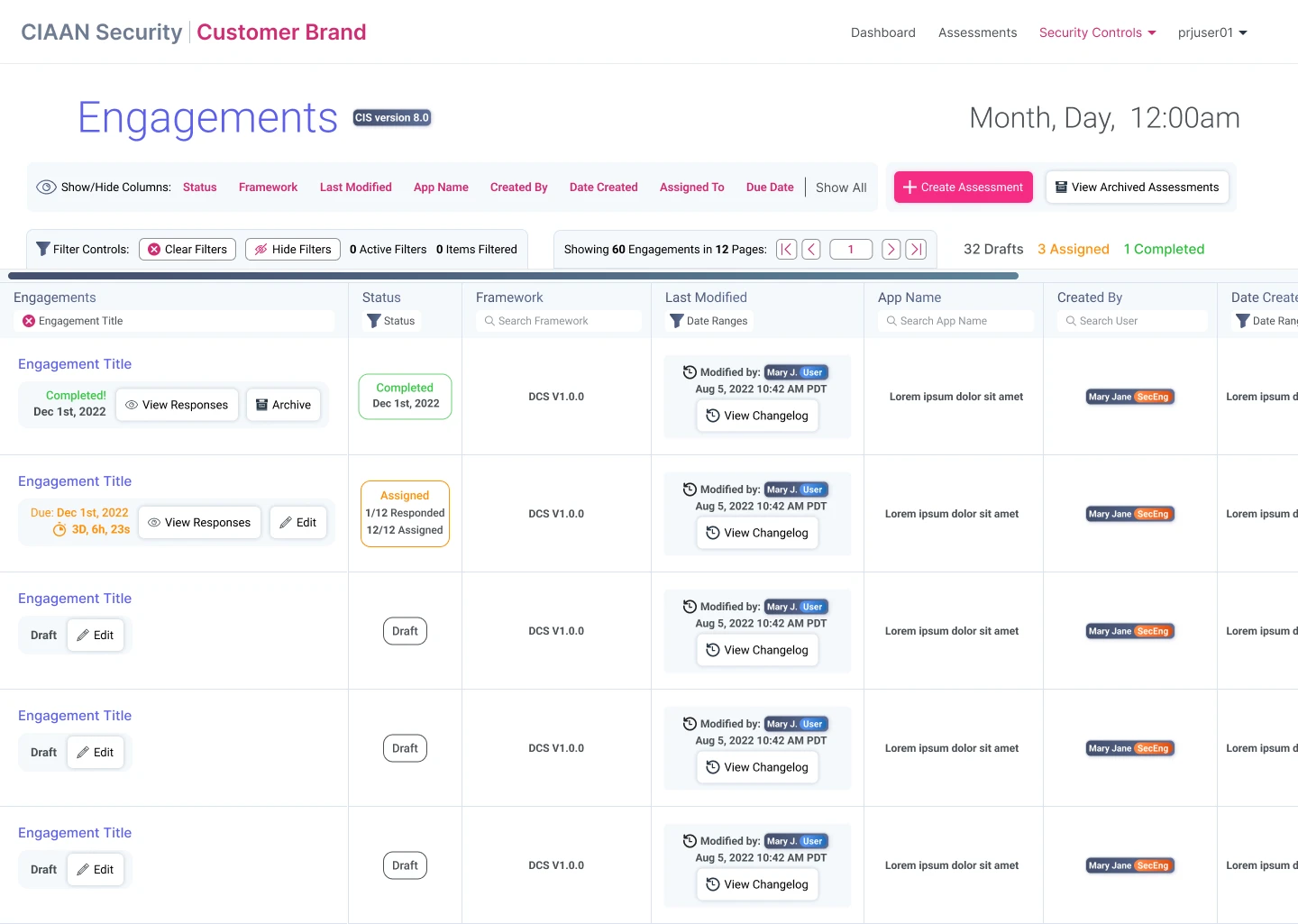Image resolution: width=1298 pixels, height=924 pixels.
Task: Click the Date Ranges filter funnel icon
Action: point(677,321)
